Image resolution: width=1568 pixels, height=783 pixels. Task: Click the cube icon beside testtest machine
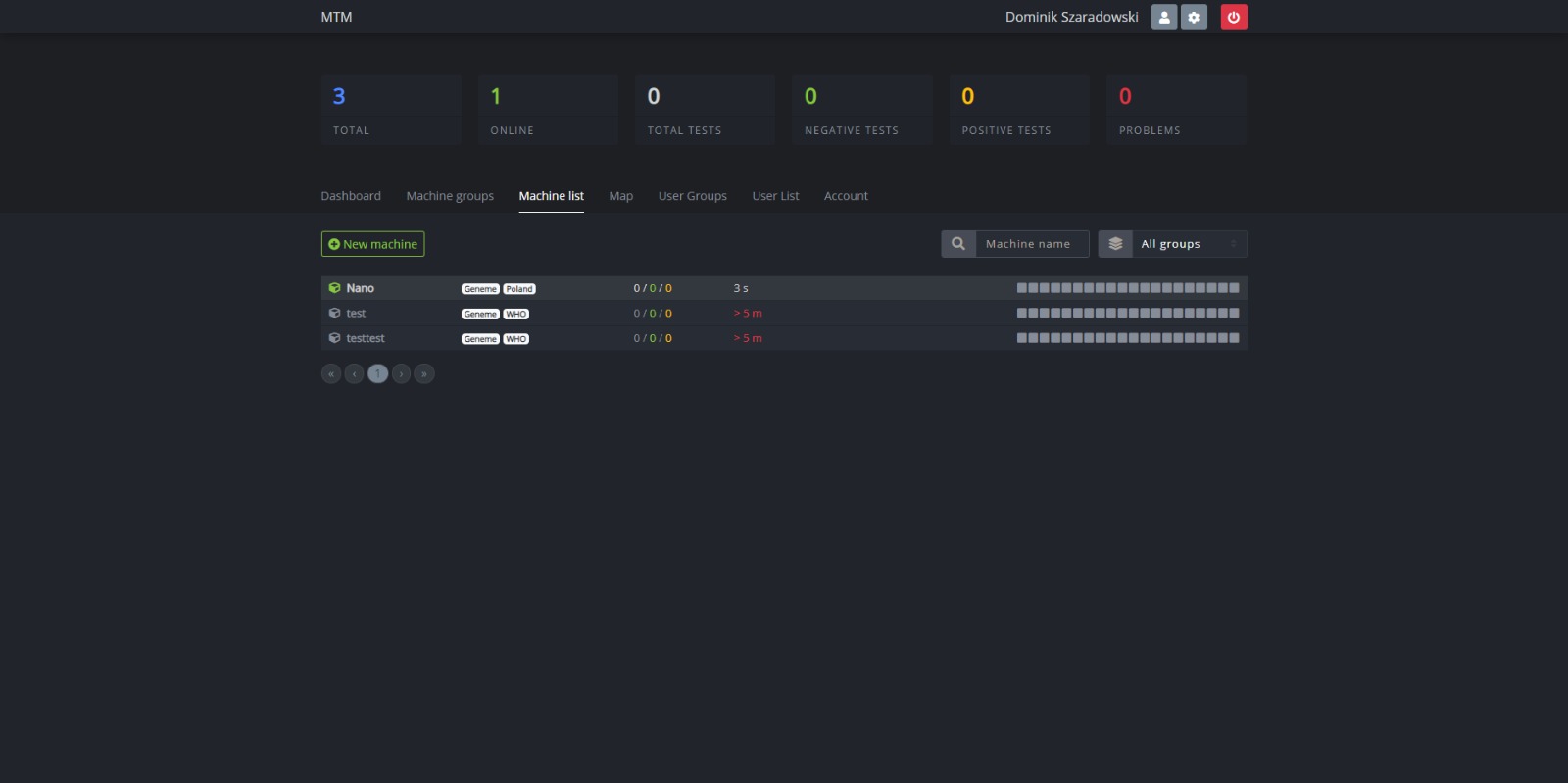(334, 338)
